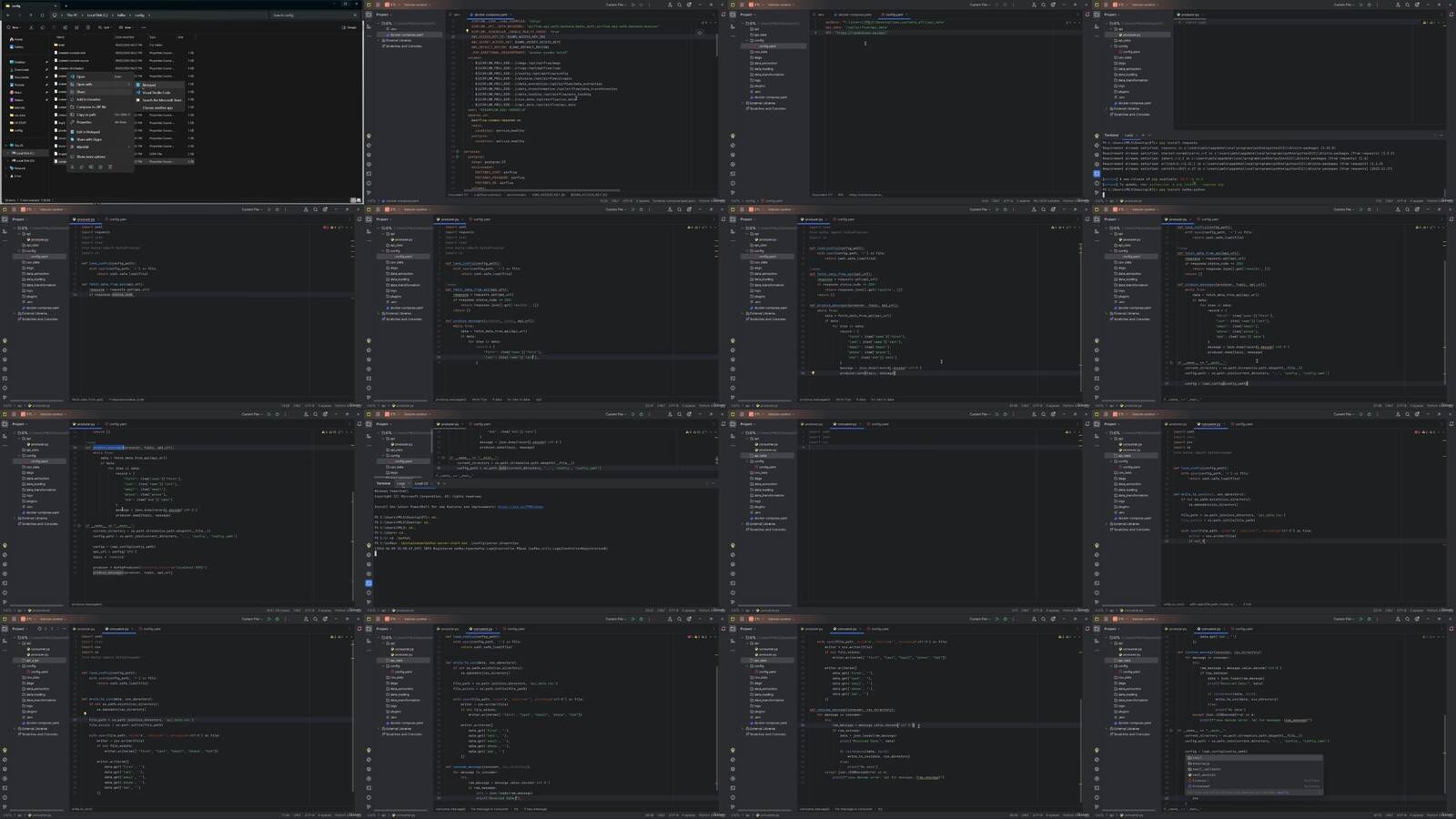Open the New dropdown in File Explorer
The width and height of the screenshot is (1456, 819).
(15, 27)
